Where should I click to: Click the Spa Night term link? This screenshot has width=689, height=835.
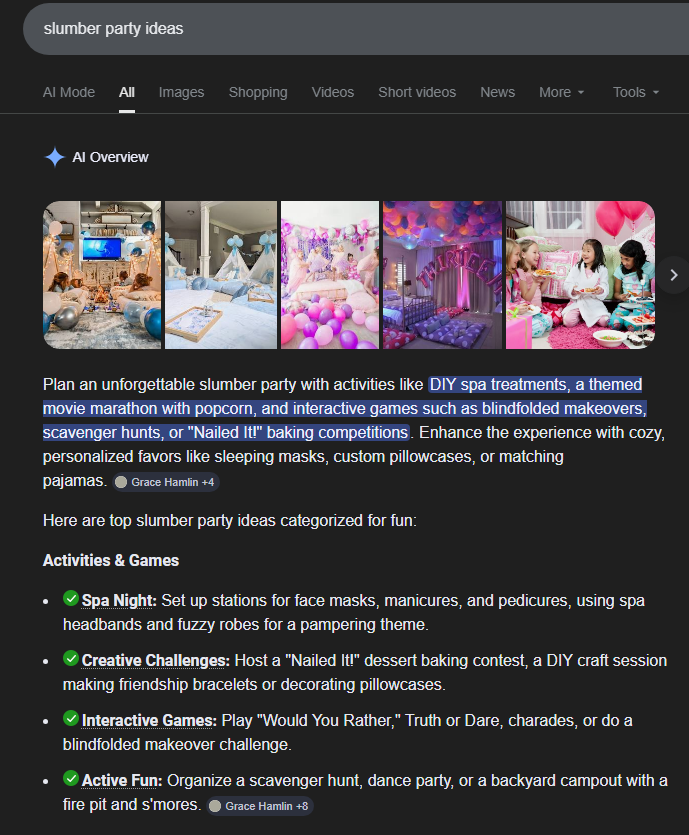point(119,600)
